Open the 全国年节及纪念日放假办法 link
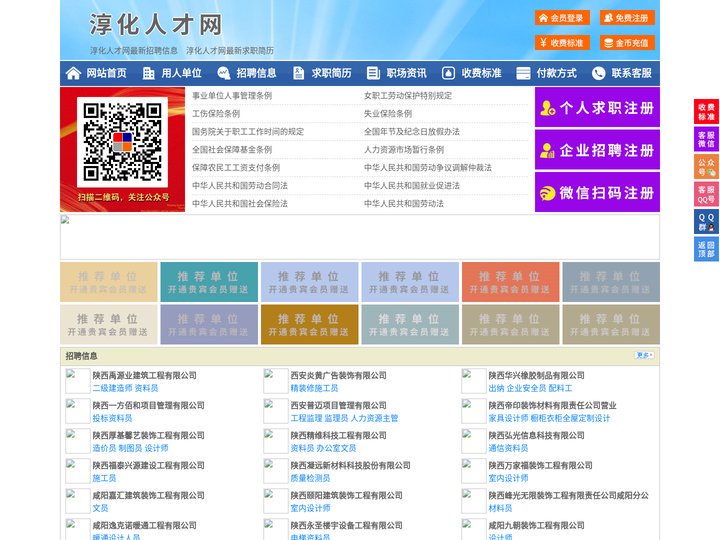This screenshot has height=540, width=720. click(x=412, y=131)
